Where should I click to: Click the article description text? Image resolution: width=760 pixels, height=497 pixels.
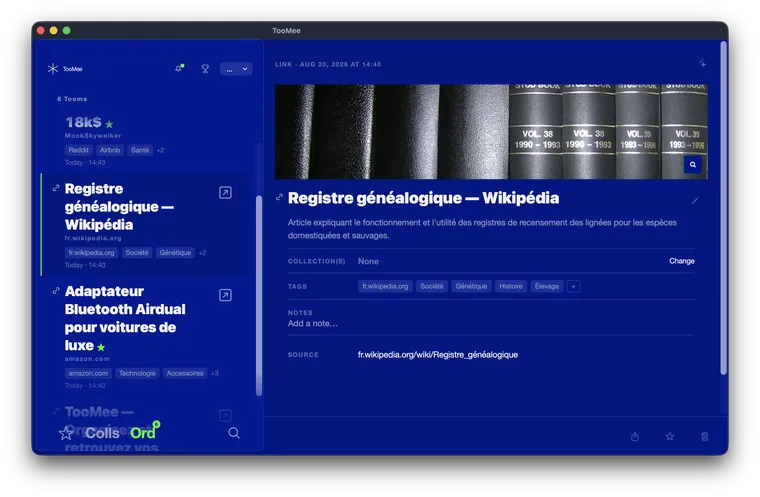tap(482, 229)
